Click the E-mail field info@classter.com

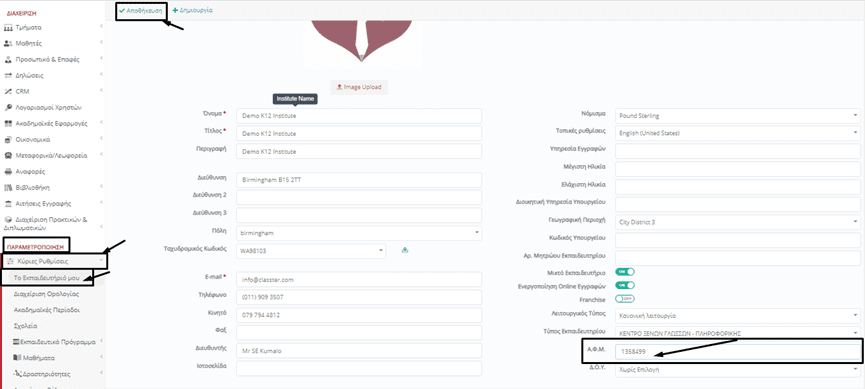click(359, 280)
